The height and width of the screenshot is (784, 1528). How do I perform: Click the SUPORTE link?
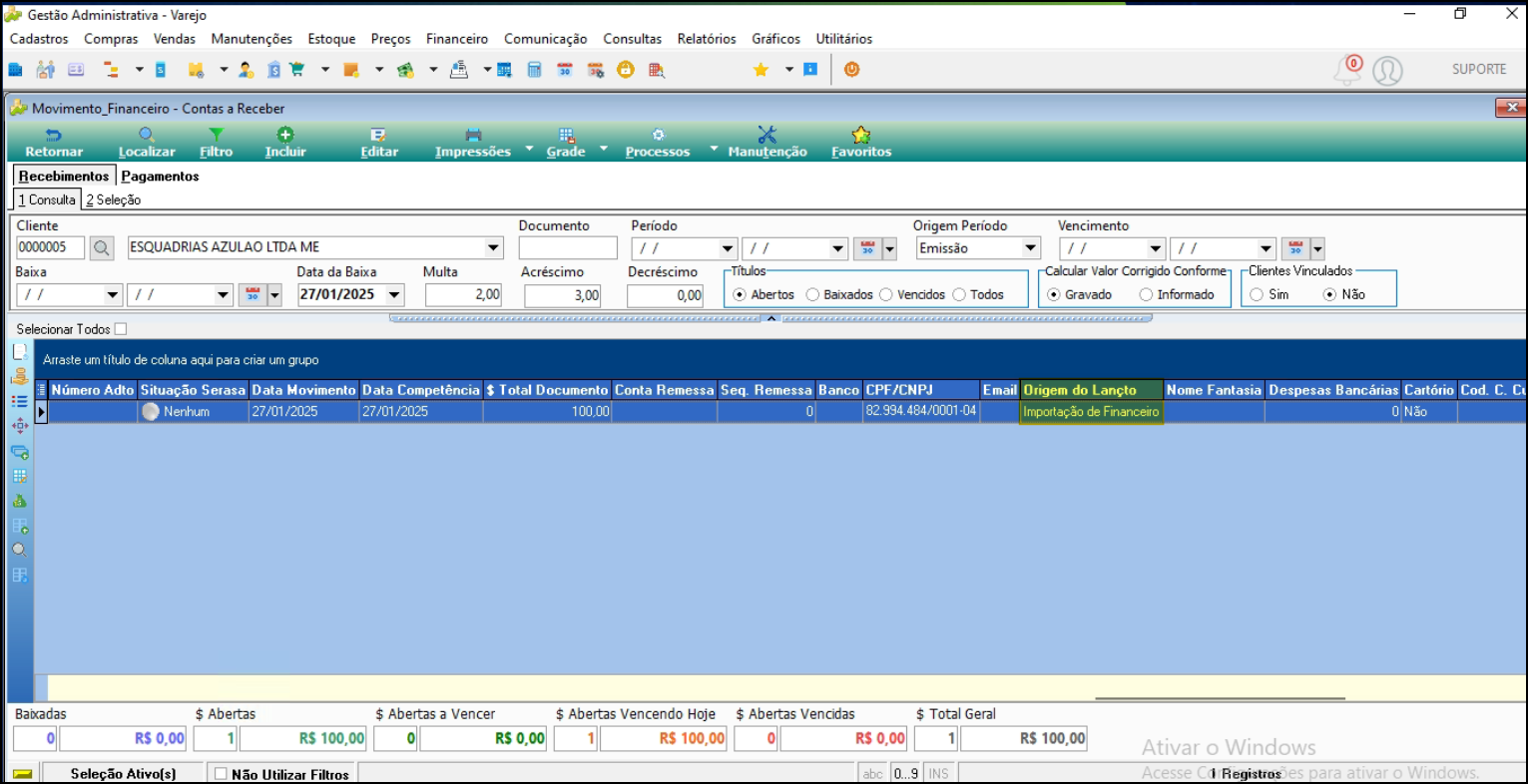tap(1479, 69)
